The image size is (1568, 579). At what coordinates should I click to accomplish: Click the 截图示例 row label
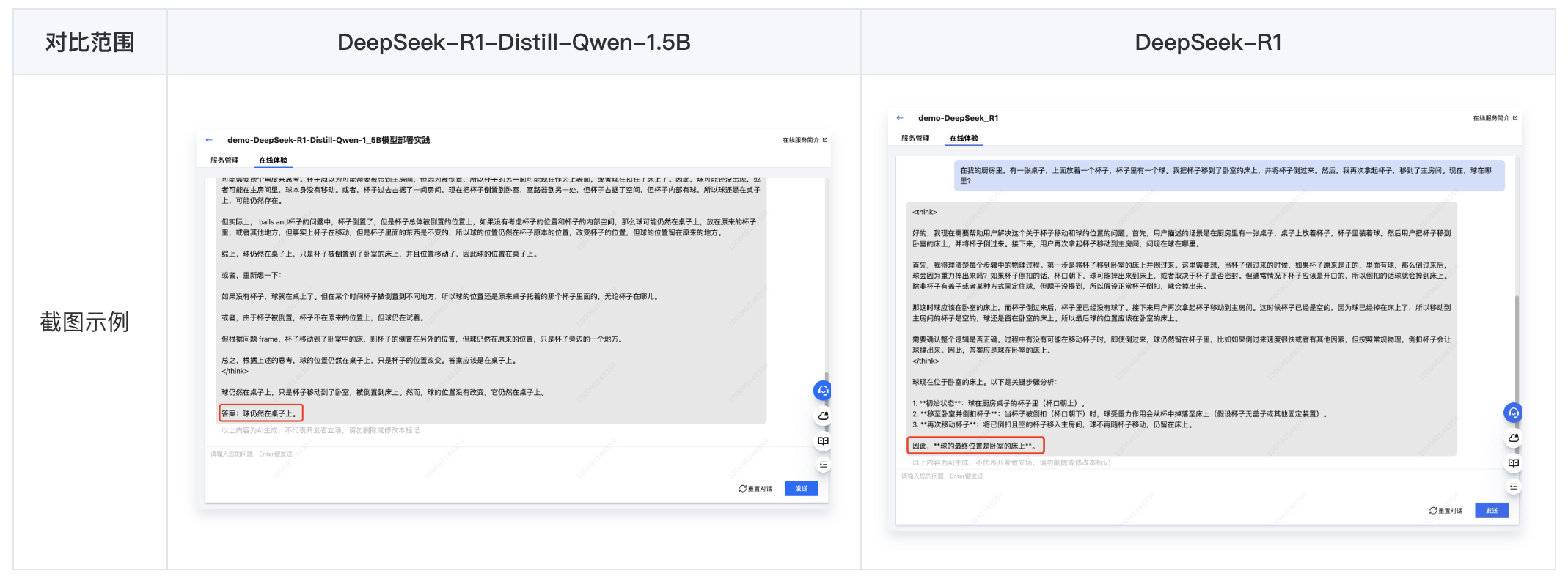tap(84, 322)
